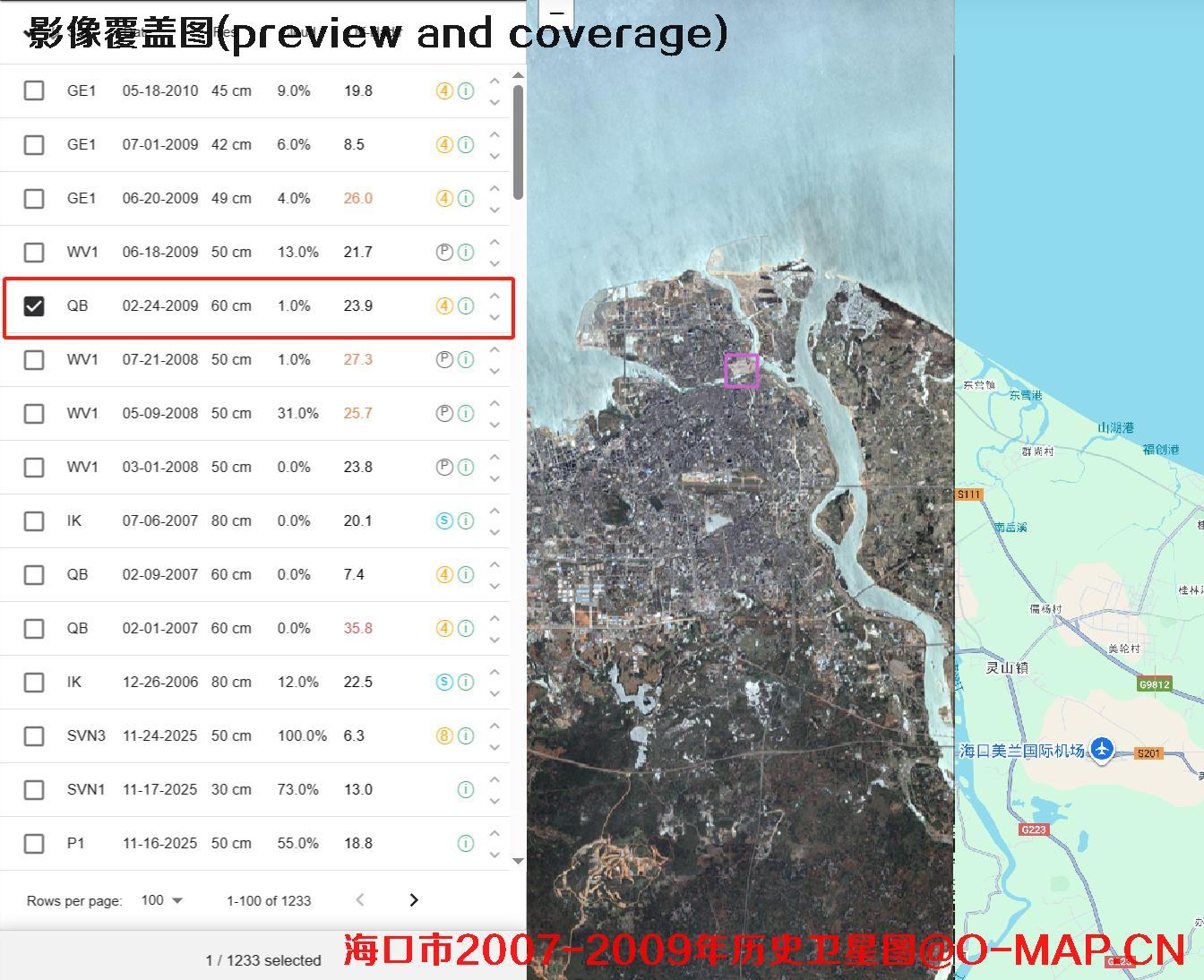The width and height of the screenshot is (1204, 980).
Task: Click the Ⓟ badge on WV1 03-01-2008 row
Action: pos(444,467)
